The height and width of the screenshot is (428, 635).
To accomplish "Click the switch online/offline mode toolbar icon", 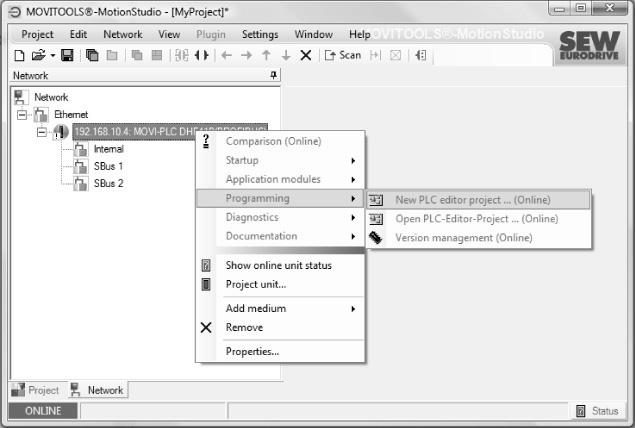I will point(202,55).
